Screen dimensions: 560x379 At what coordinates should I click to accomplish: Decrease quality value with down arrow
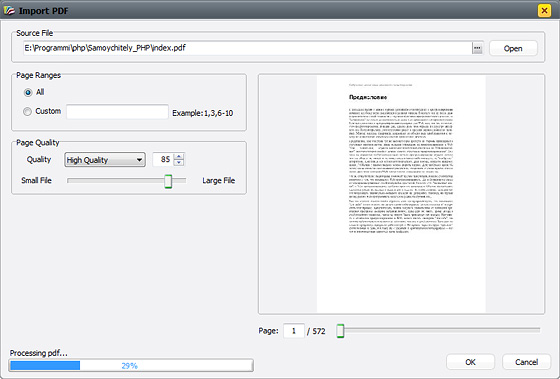(179, 163)
